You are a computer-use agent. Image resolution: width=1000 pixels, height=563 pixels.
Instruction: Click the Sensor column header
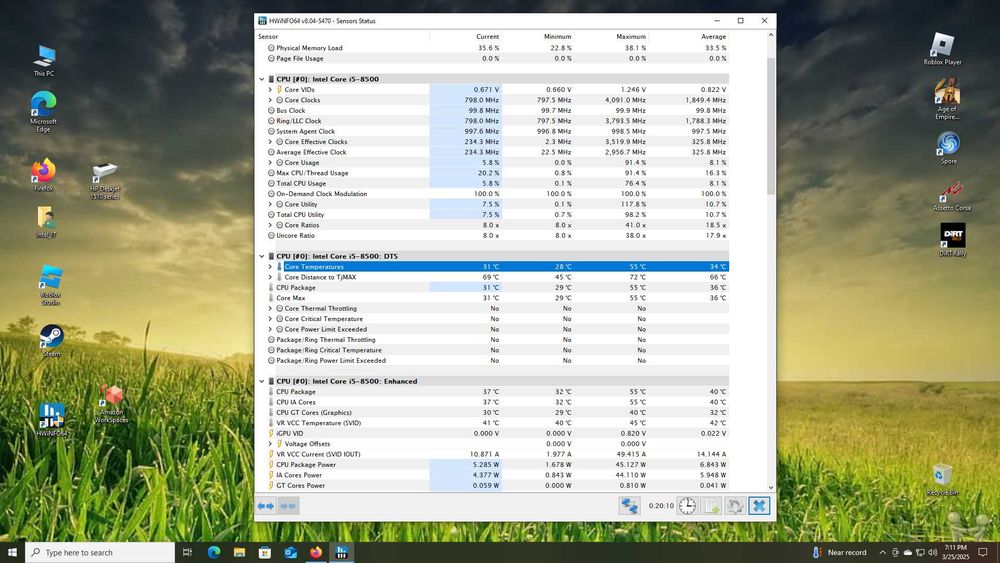(342, 36)
